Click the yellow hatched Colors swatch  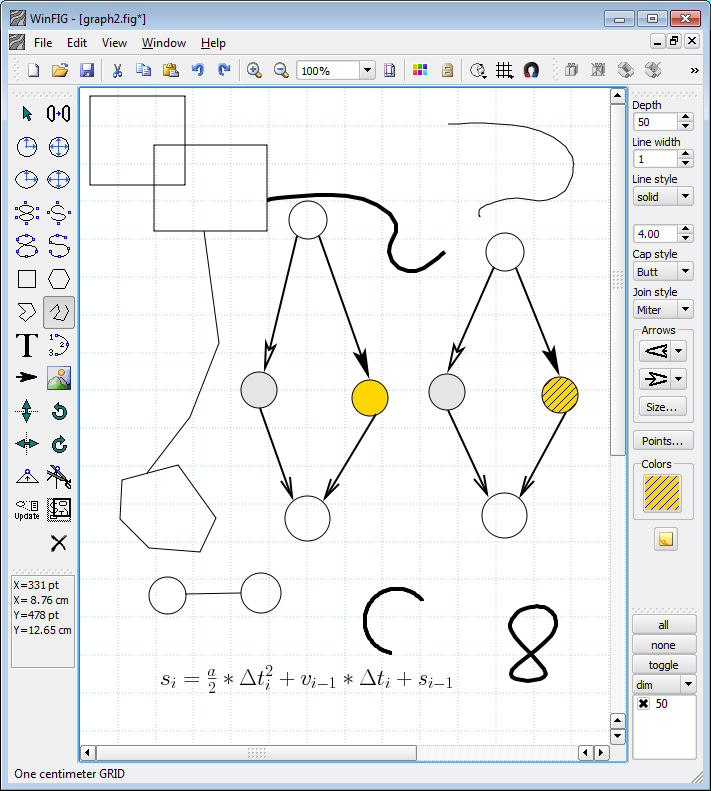tap(662, 494)
